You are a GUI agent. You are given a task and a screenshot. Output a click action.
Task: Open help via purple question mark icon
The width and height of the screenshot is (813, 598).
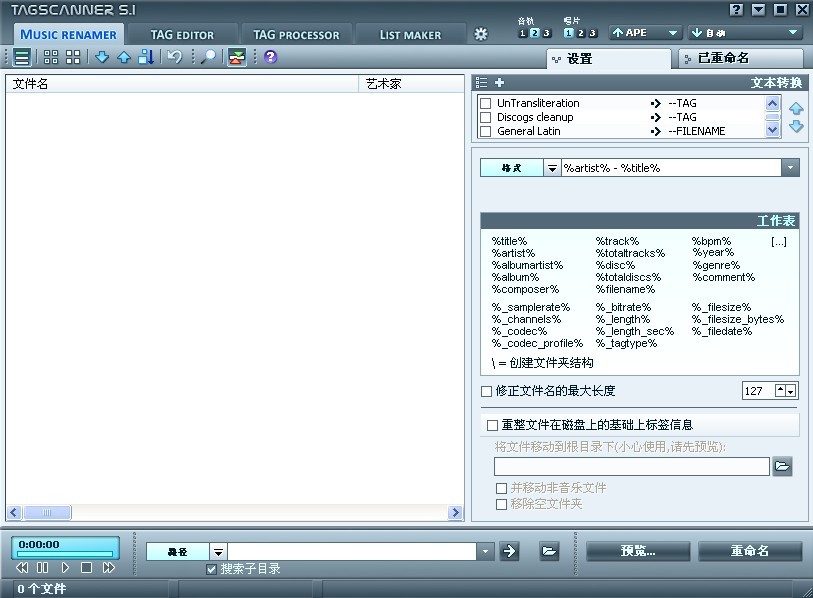270,57
